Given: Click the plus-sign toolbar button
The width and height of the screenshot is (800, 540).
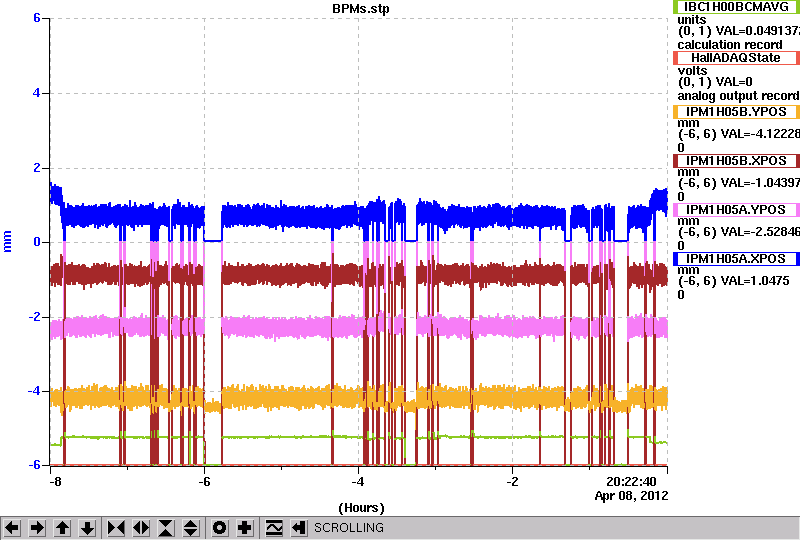Looking at the screenshot, I should pos(245,528).
